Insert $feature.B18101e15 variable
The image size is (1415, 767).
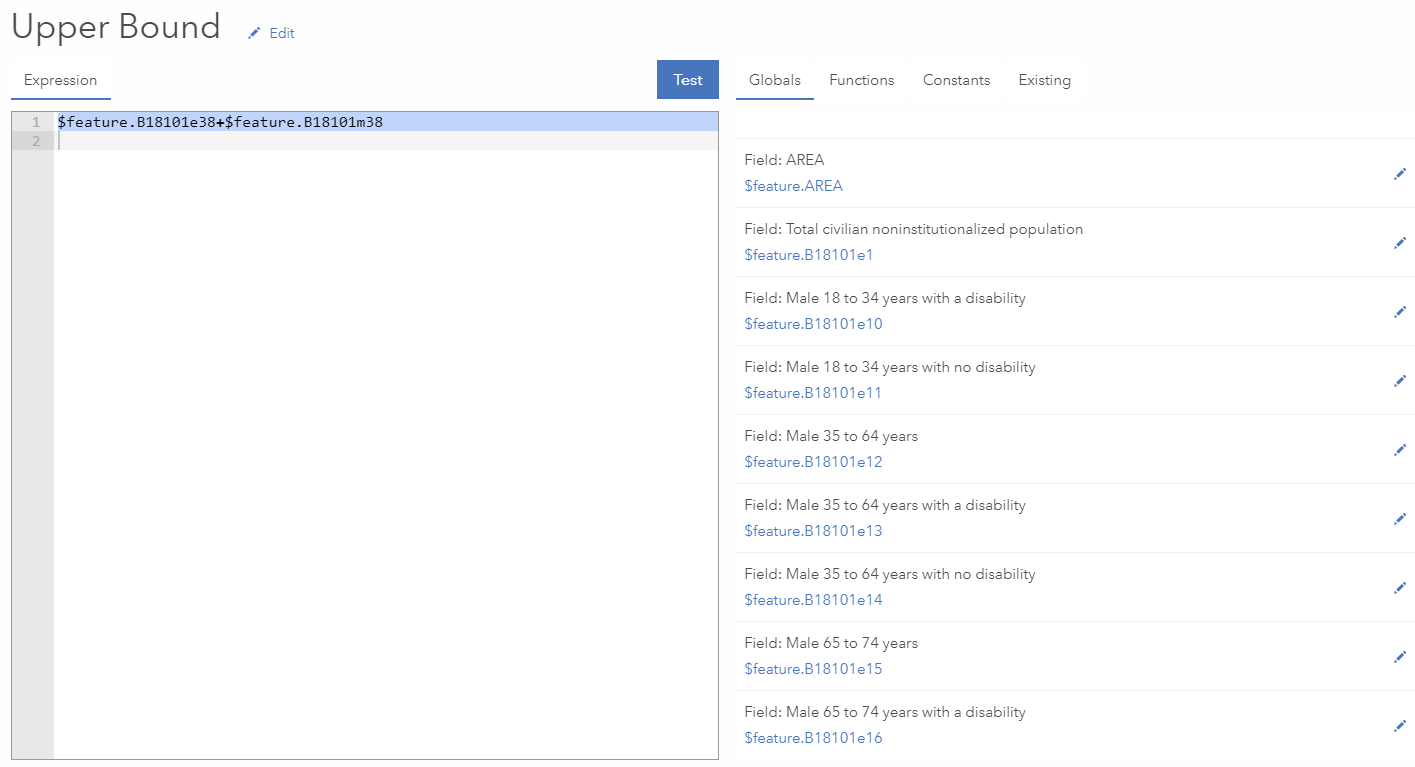click(x=813, y=669)
